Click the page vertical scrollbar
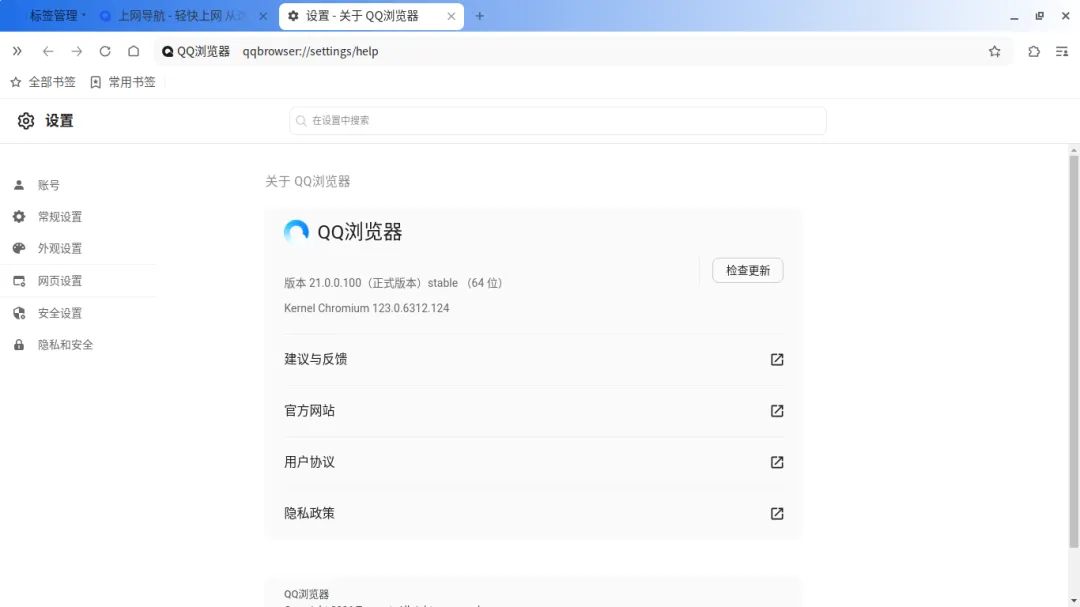The image size is (1080, 607). (x=1073, y=351)
